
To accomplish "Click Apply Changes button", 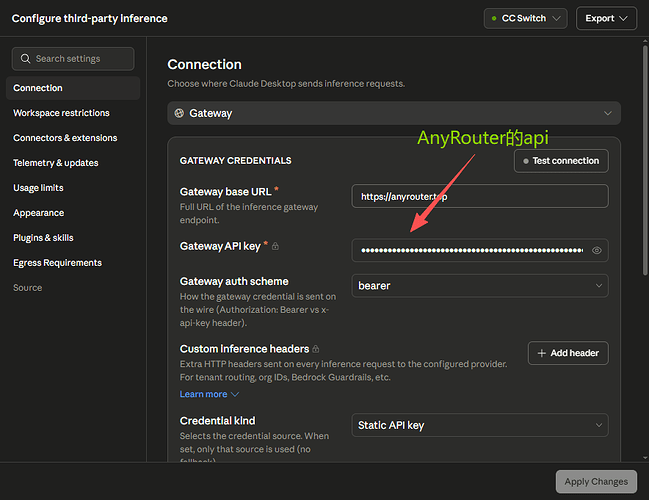I will [x=596, y=481].
